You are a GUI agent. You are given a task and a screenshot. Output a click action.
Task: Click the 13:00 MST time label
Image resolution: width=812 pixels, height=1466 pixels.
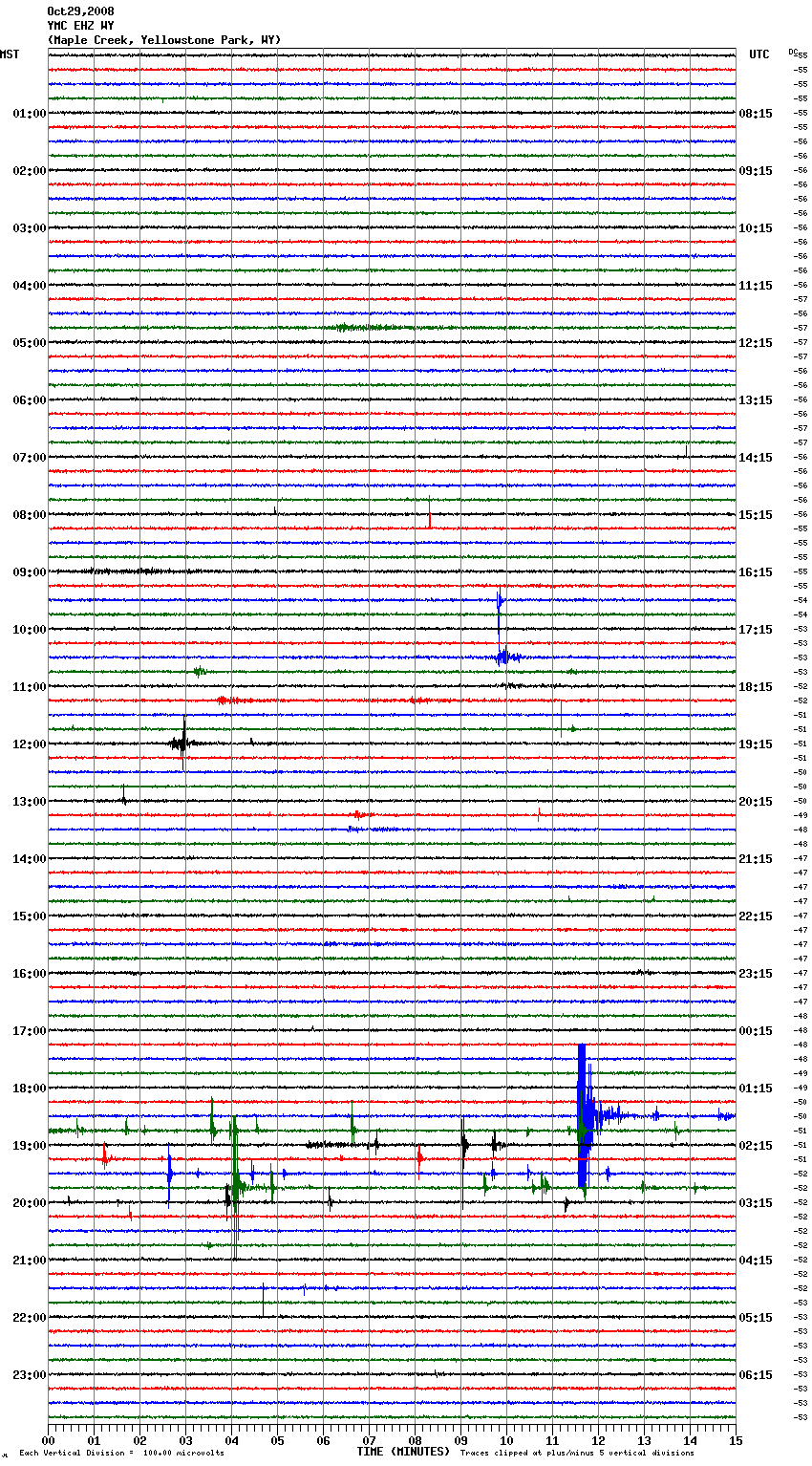click(29, 802)
